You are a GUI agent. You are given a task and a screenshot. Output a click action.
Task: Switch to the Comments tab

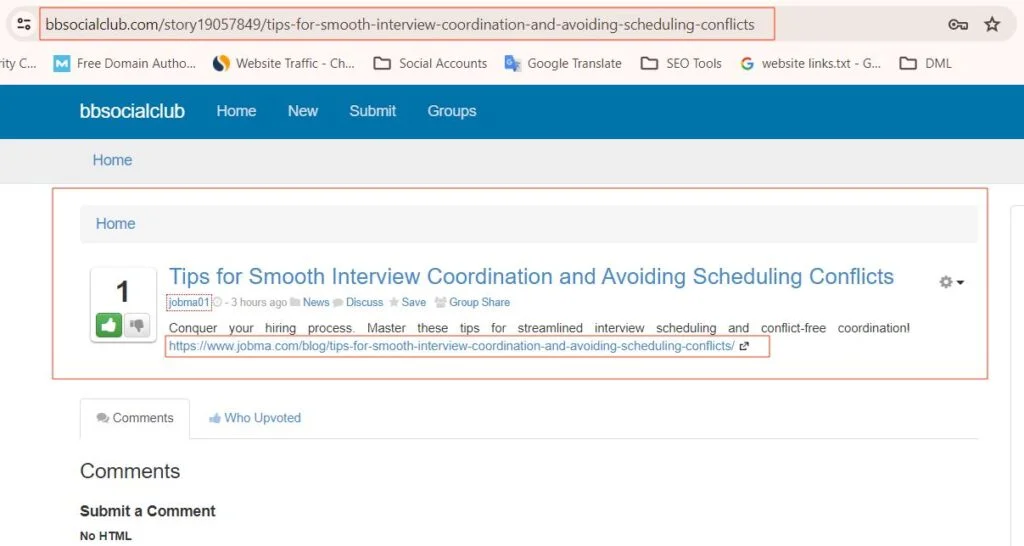coord(135,418)
